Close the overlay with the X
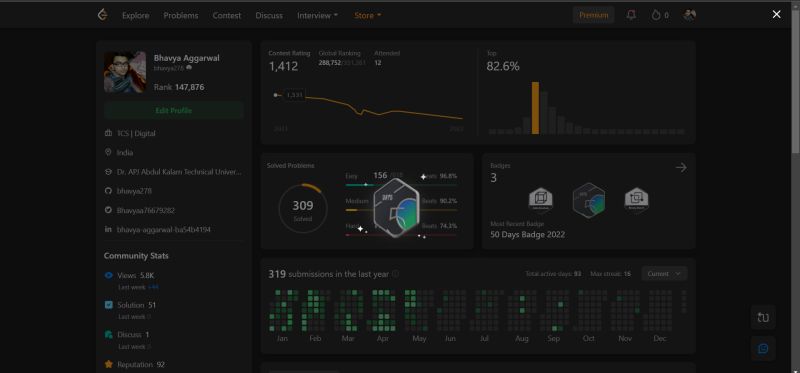800x373 pixels. tap(776, 14)
